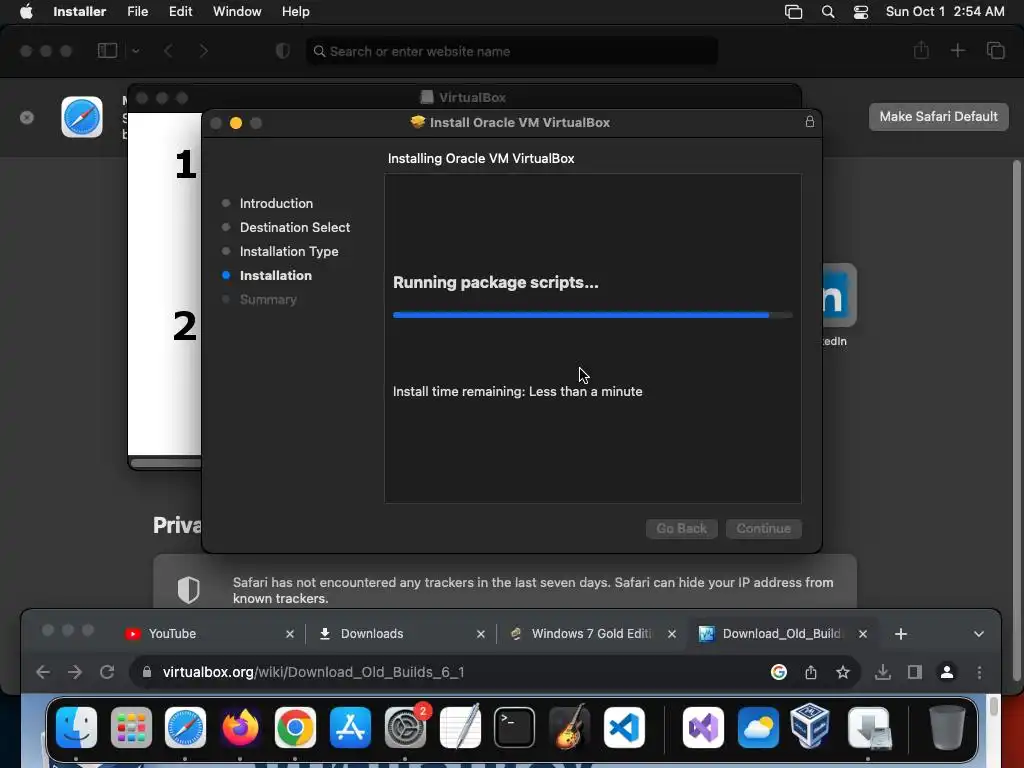Screen dimensions: 1024x768
Task: Go back in Safari toolbar
Action: (168, 50)
